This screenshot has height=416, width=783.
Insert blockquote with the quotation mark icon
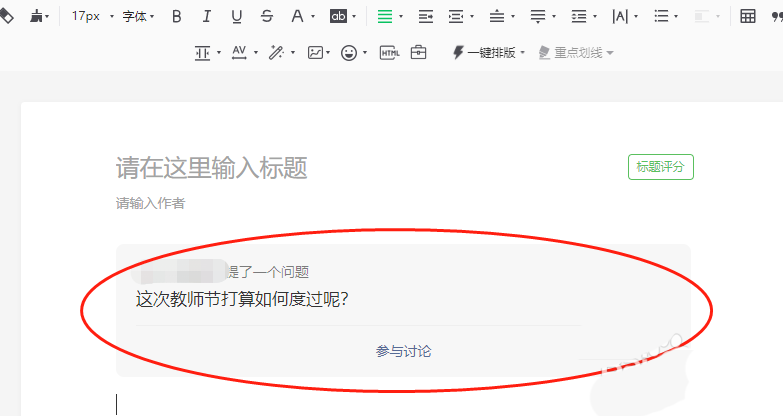(776, 16)
